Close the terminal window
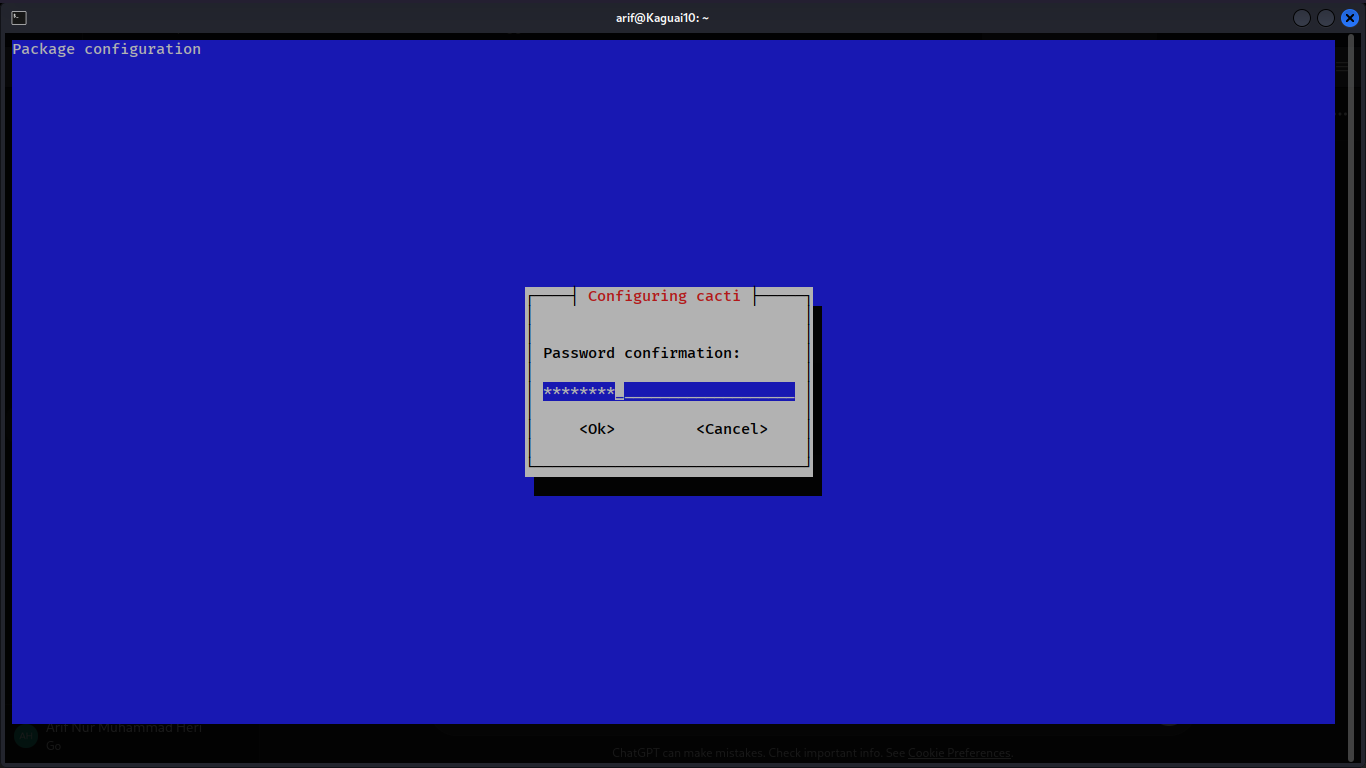1366x768 pixels. [1349, 18]
